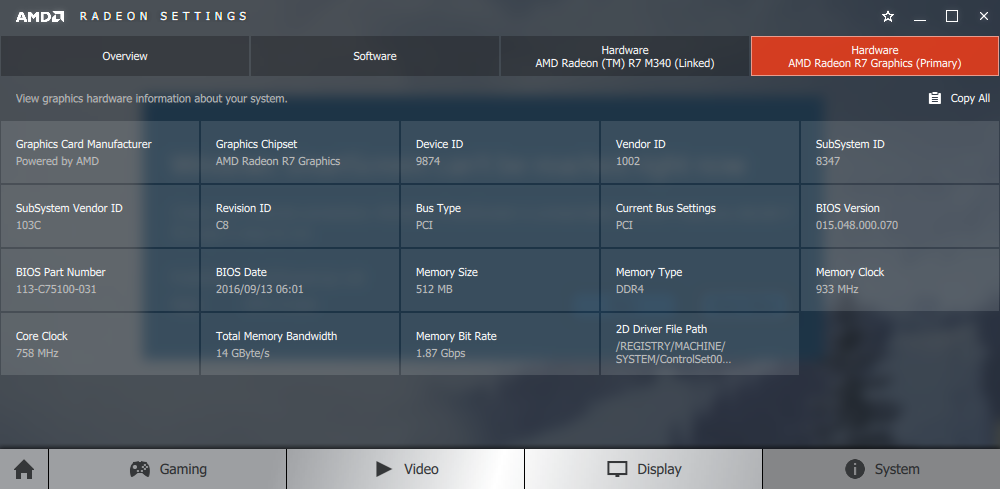Click the Graphics Chipset tile

tap(300, 152)
